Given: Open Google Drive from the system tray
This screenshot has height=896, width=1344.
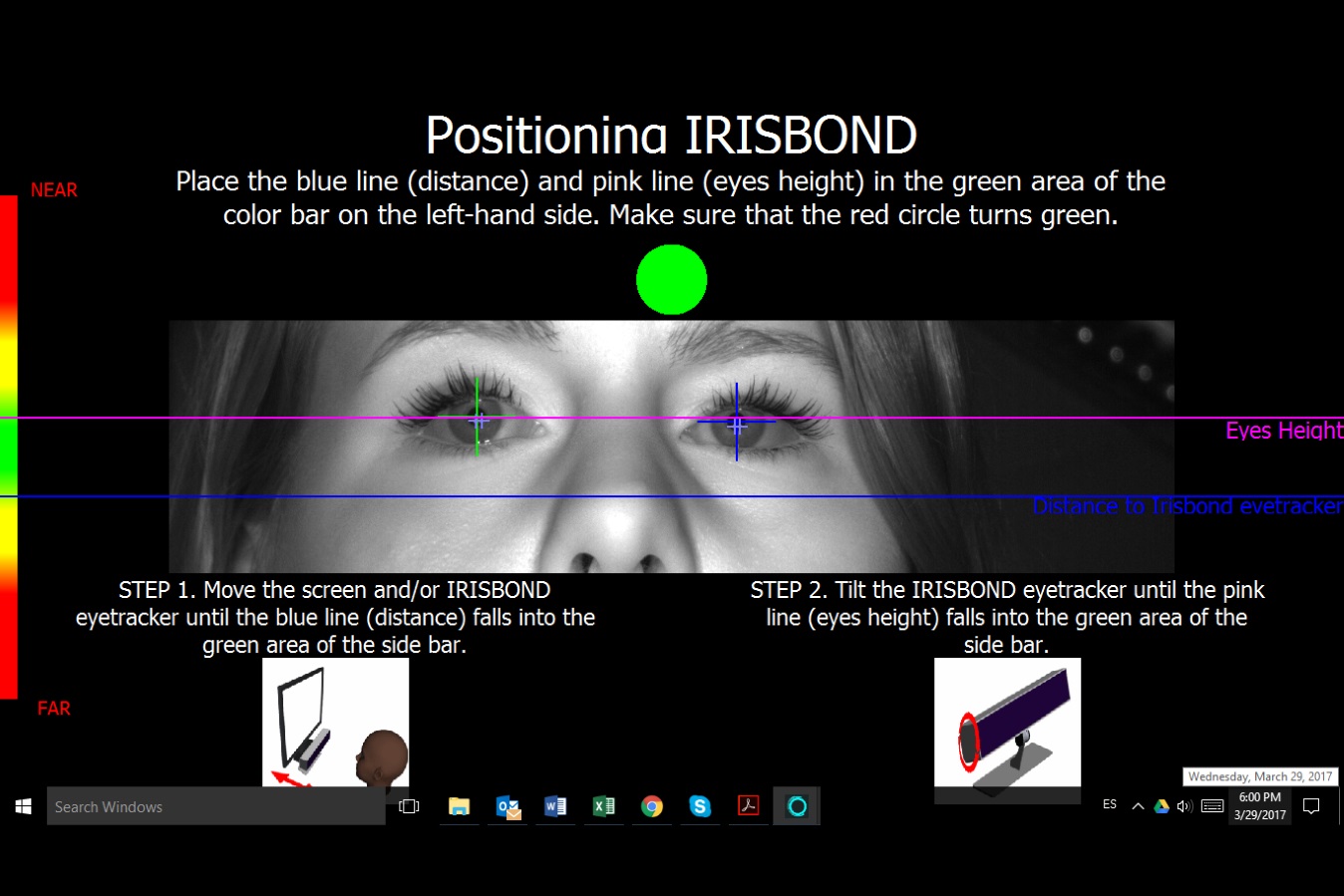Looking at the screenshot, I should 1161,805.
